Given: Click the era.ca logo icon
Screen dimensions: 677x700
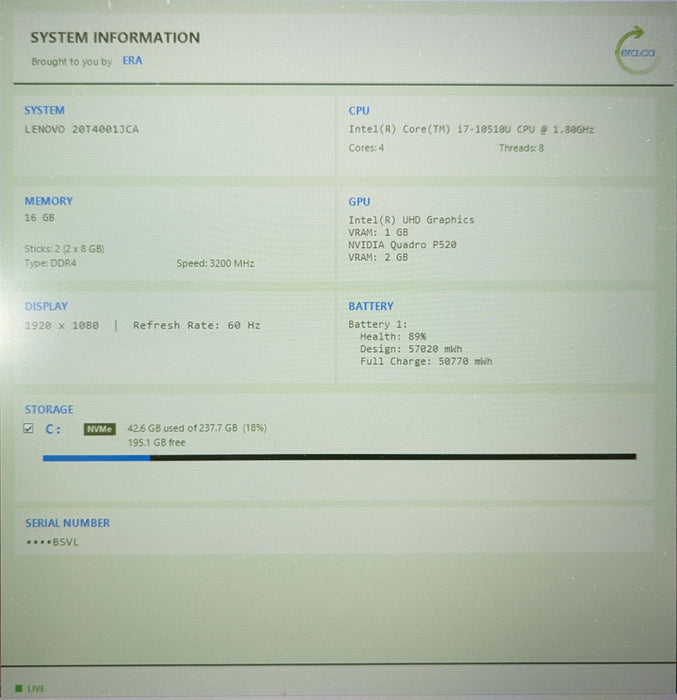Looking at the screenshot, I should click(636, 50).
